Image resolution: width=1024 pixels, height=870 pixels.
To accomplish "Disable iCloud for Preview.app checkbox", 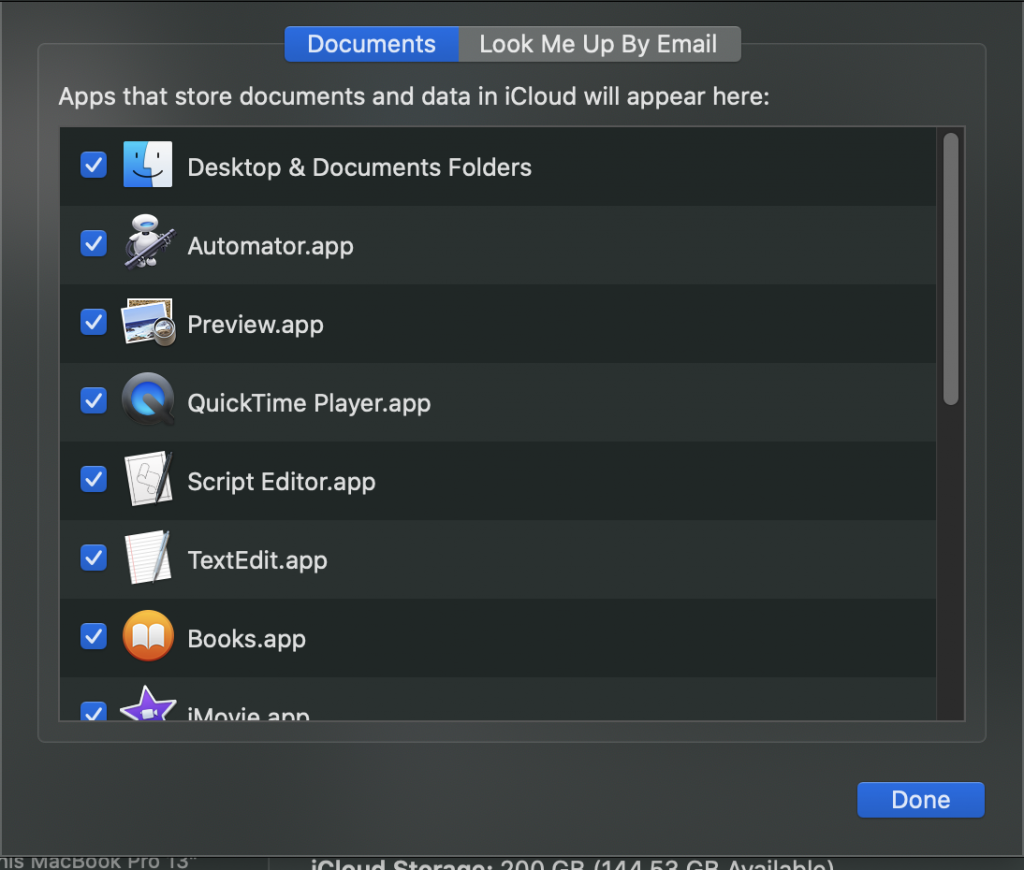I will tap(93, 321).
